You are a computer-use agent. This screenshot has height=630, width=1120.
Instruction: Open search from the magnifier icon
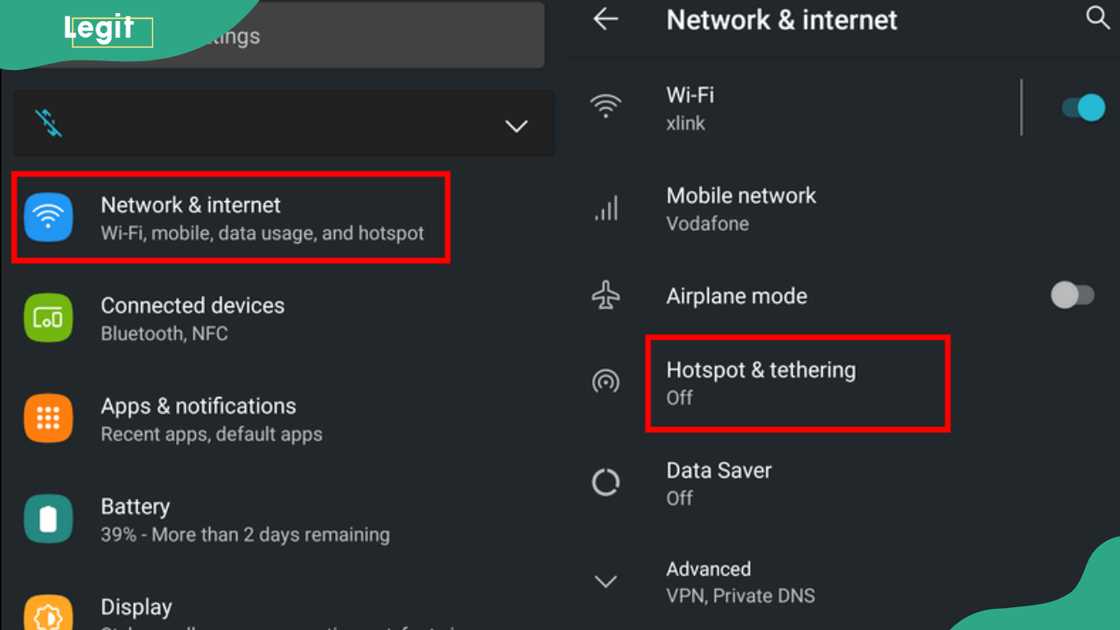pos(1097,18)
